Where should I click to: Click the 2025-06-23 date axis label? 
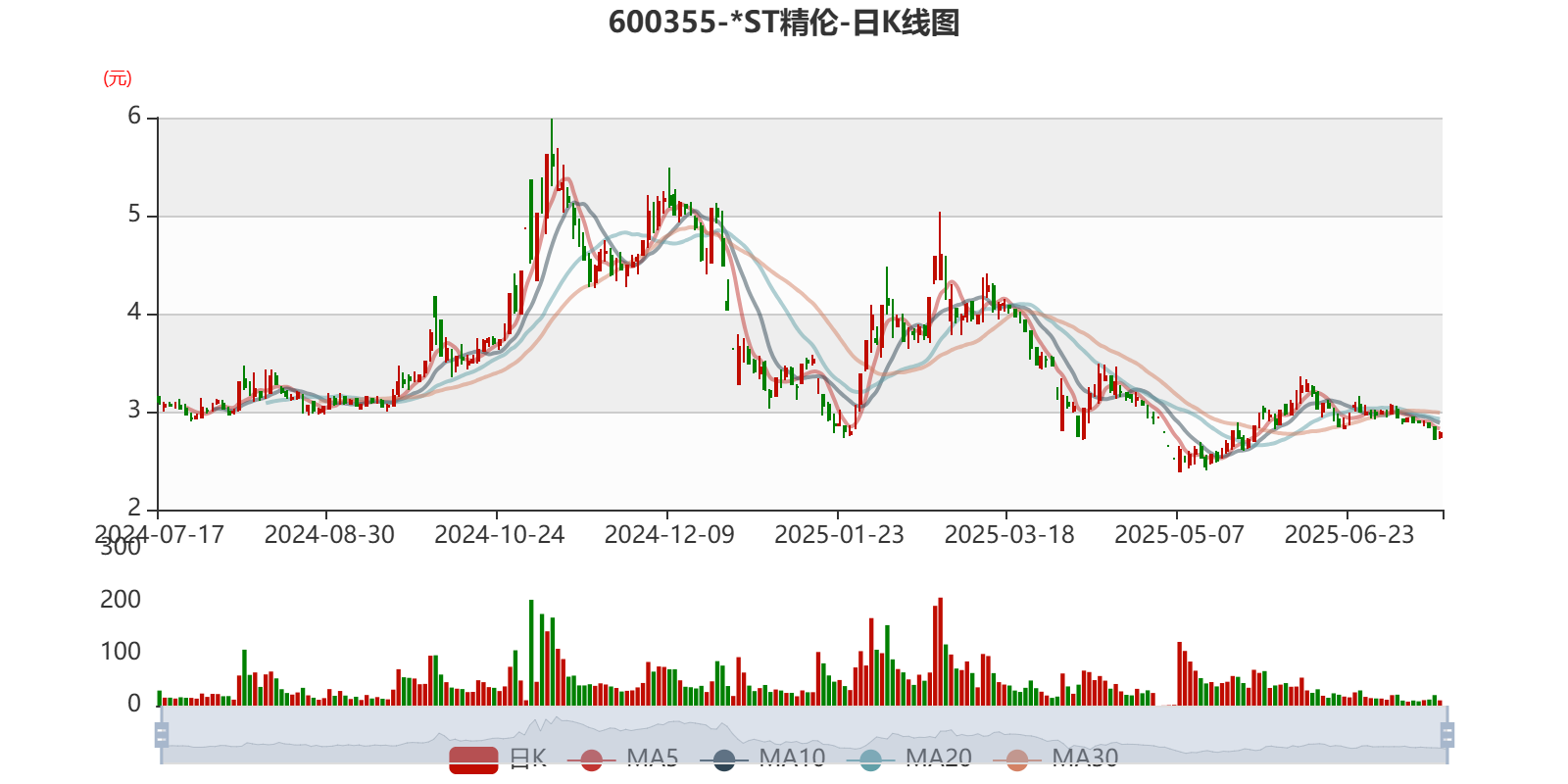1349,534
